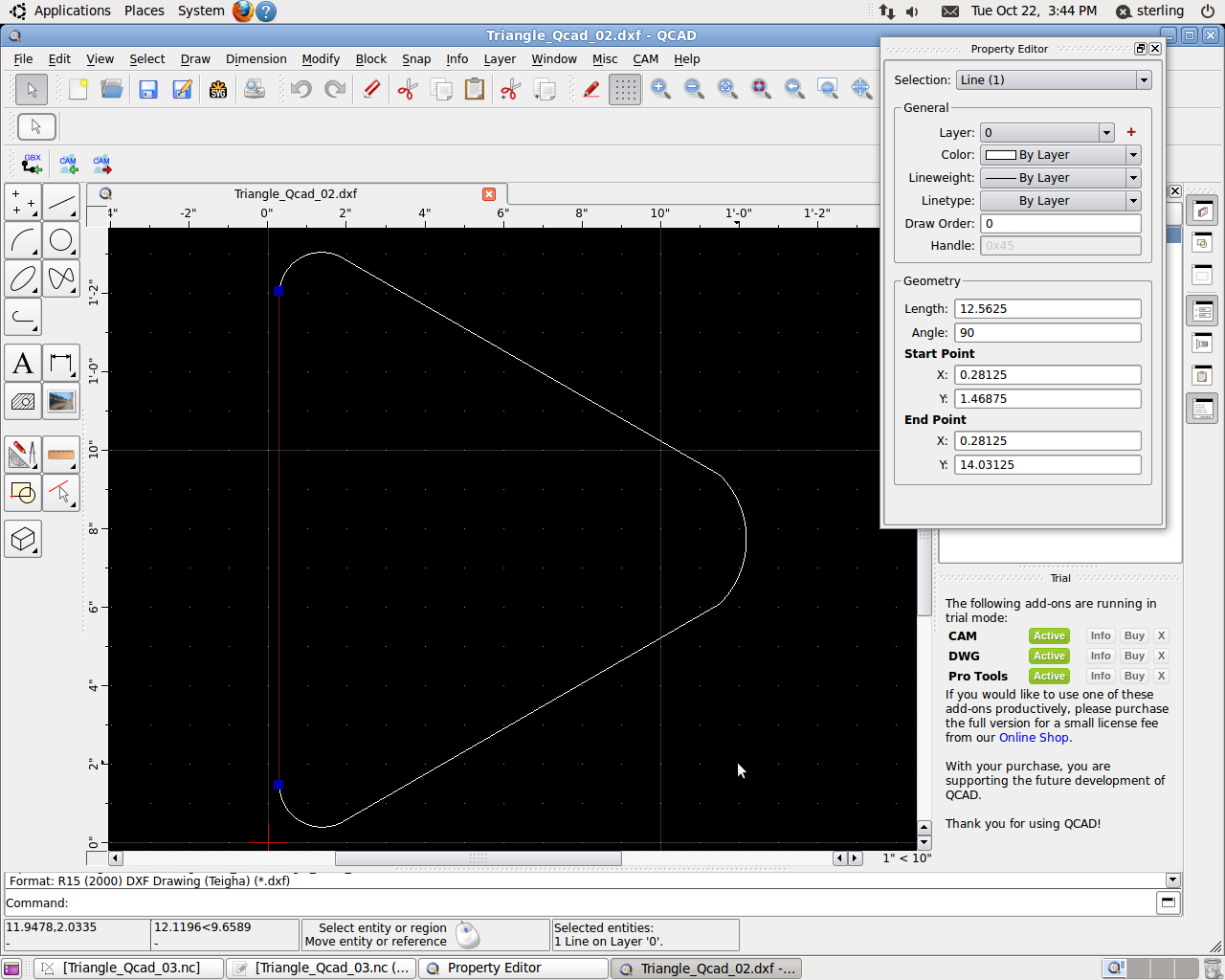The height and width of the screenshot is (980, 1225).
Task: Switch to Triangle_Qcad_02.dxf document tab
Action: pos(296,193)
